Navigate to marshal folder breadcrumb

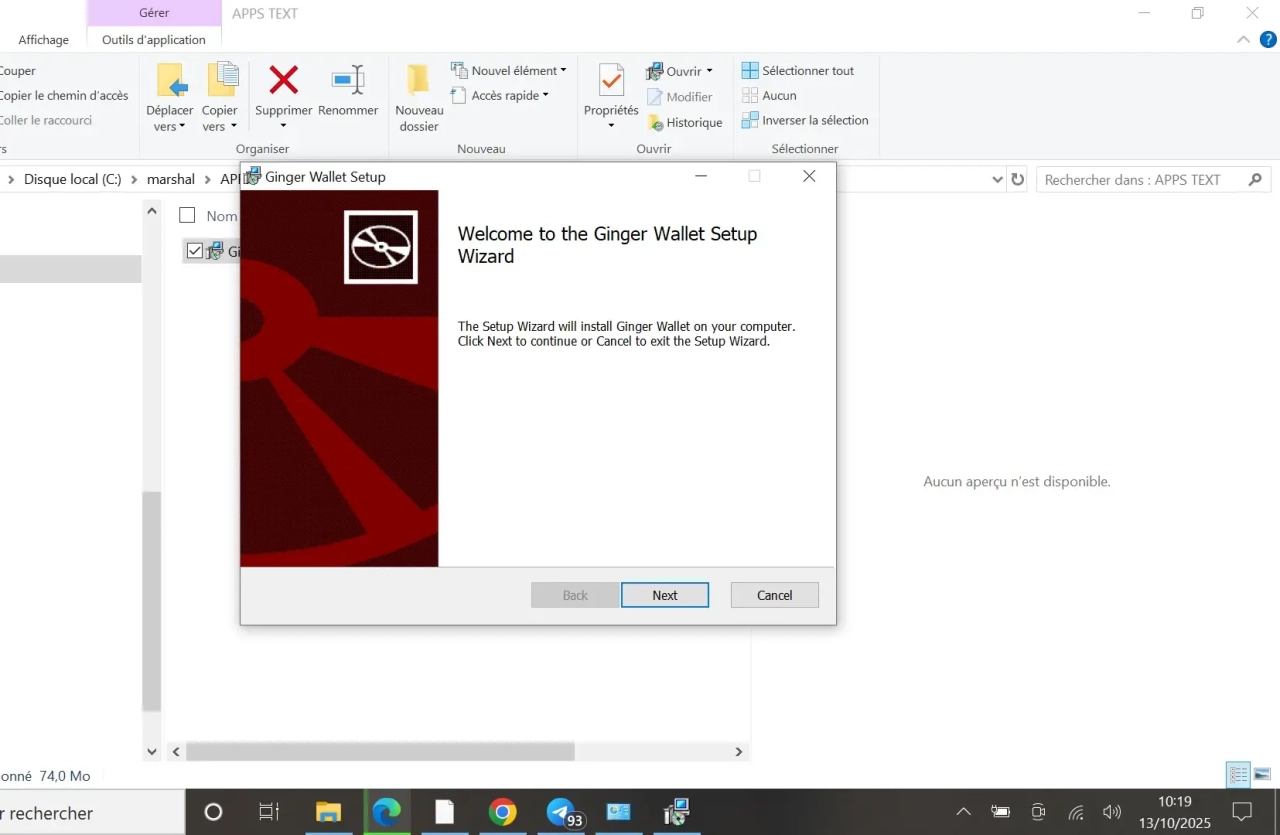(x=171, y=180)
